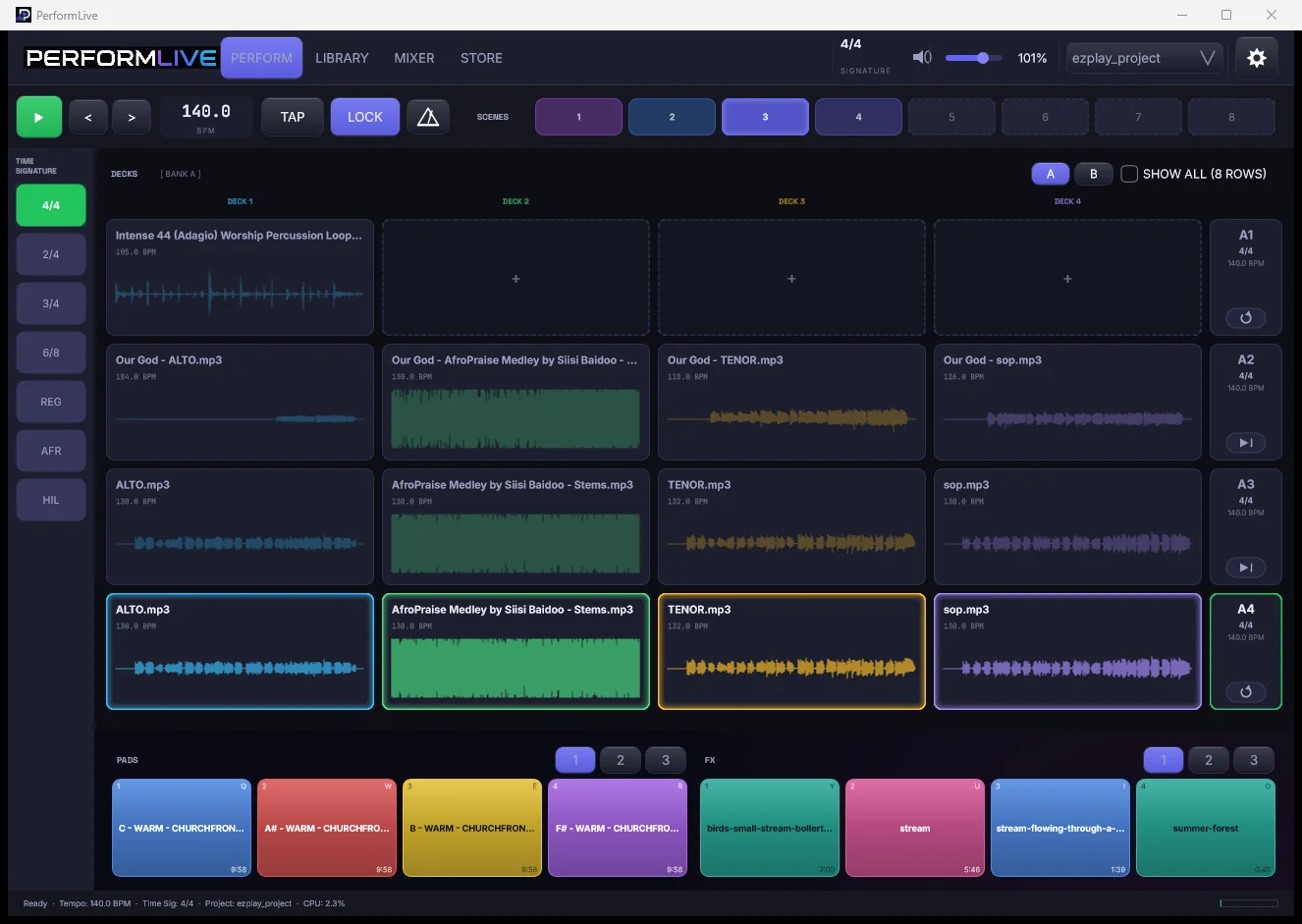Image resolution: width=1302 pixels, height=924 pixels.
Task: Click the next arrow beside the BPM display
Action: (x=132, y=118)
